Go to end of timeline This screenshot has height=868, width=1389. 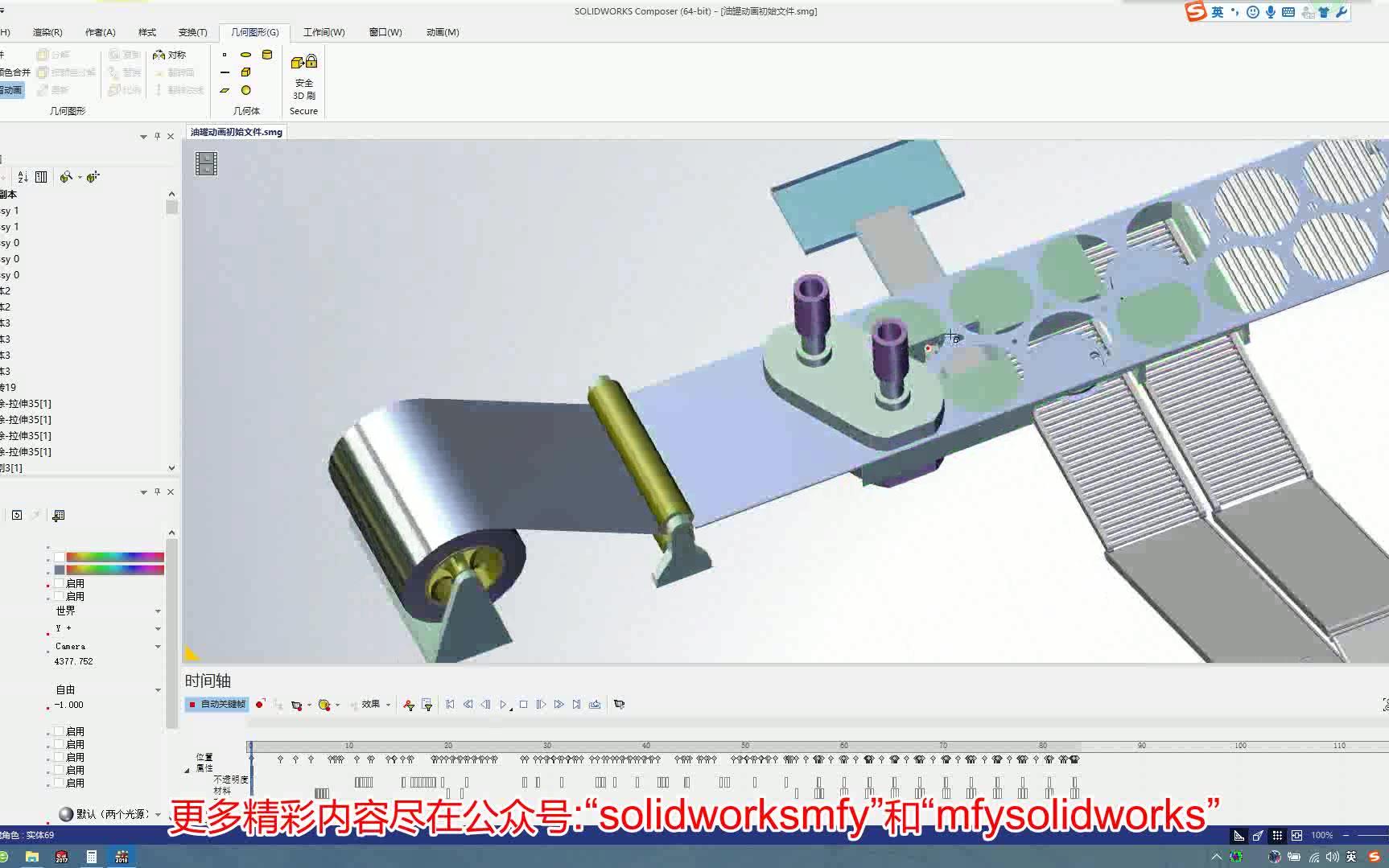(x=576, y=704)
